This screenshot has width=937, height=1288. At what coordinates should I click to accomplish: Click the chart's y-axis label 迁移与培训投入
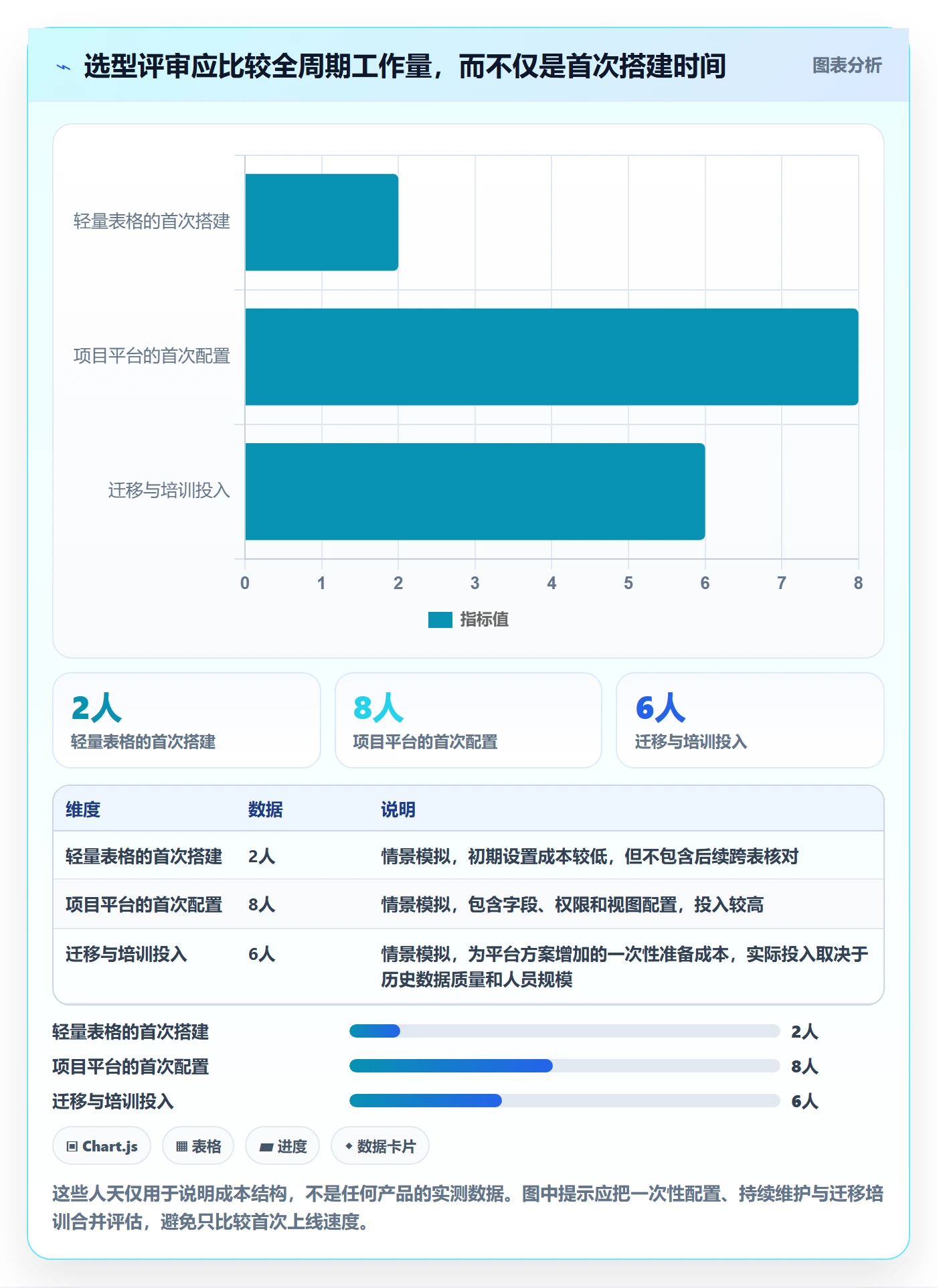pos(169,491)
